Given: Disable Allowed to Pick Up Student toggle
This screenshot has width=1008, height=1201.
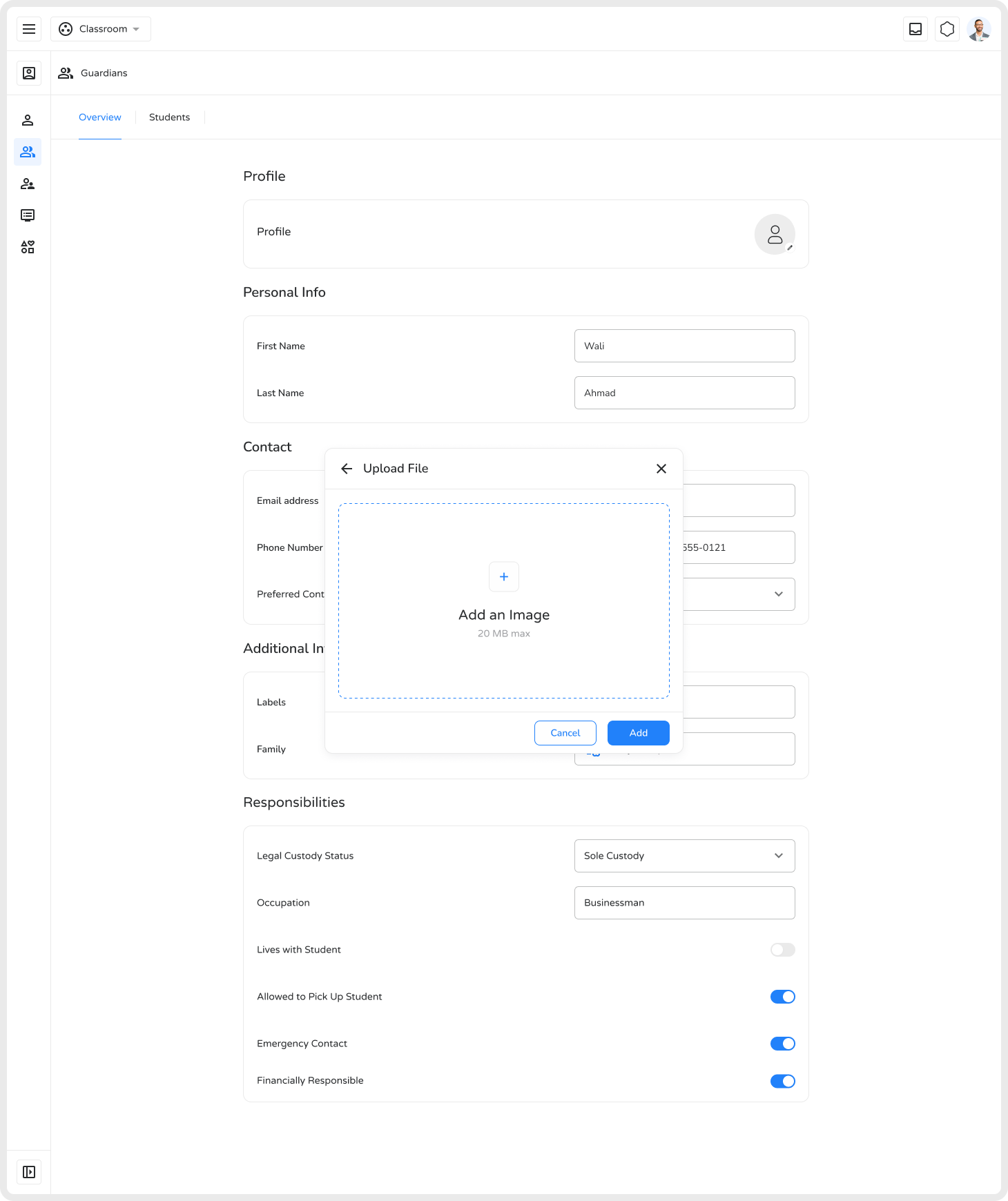Looking at the screenshot, I should [782, 997].
